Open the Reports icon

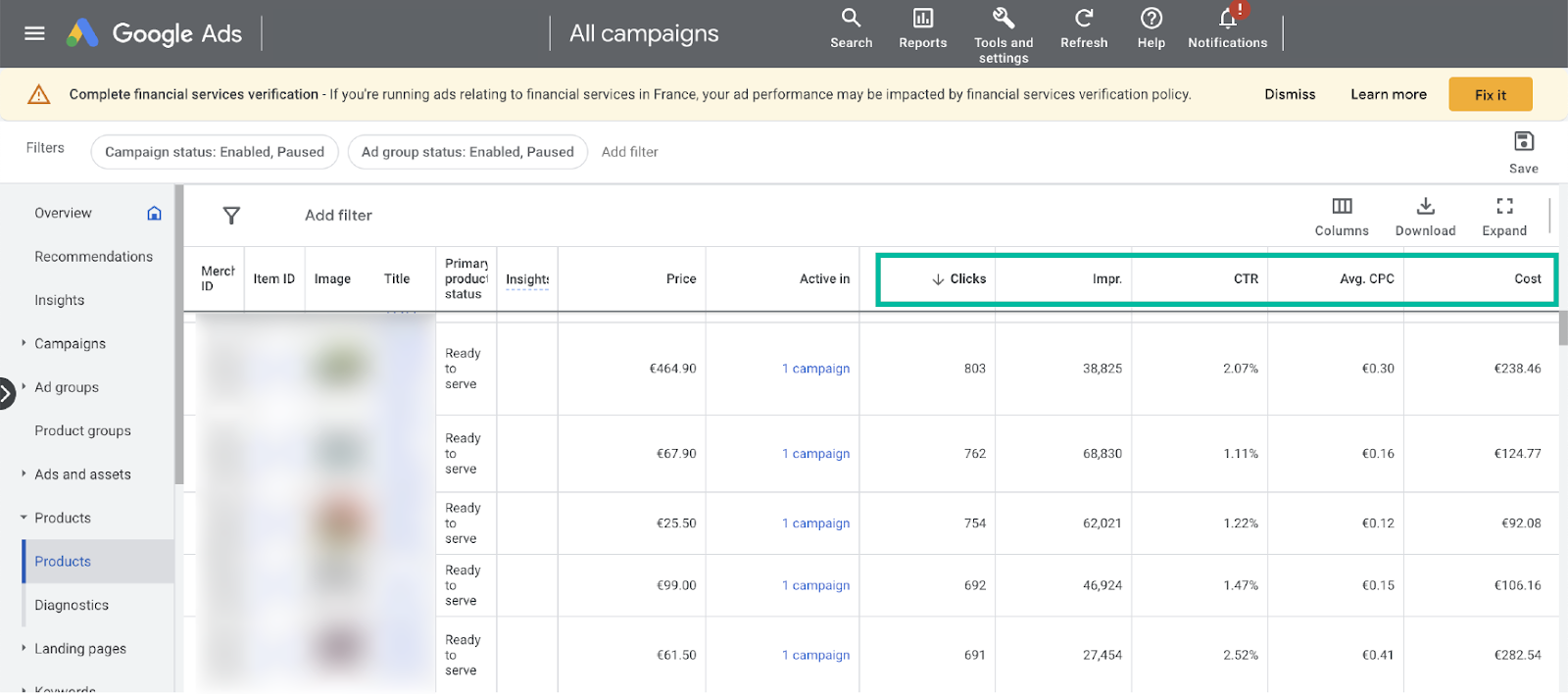922,19
